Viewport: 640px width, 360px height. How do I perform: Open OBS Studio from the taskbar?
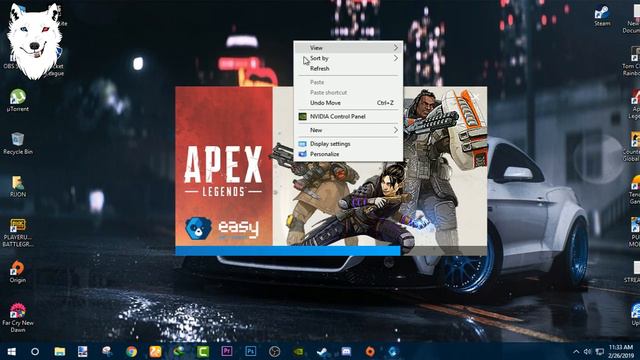274,351
